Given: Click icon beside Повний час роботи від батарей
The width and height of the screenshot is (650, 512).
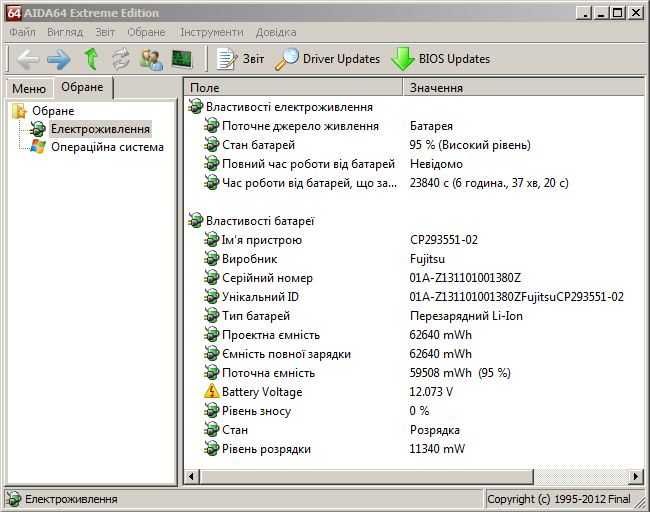Looking at the screenshot, I should click(211, 164).
